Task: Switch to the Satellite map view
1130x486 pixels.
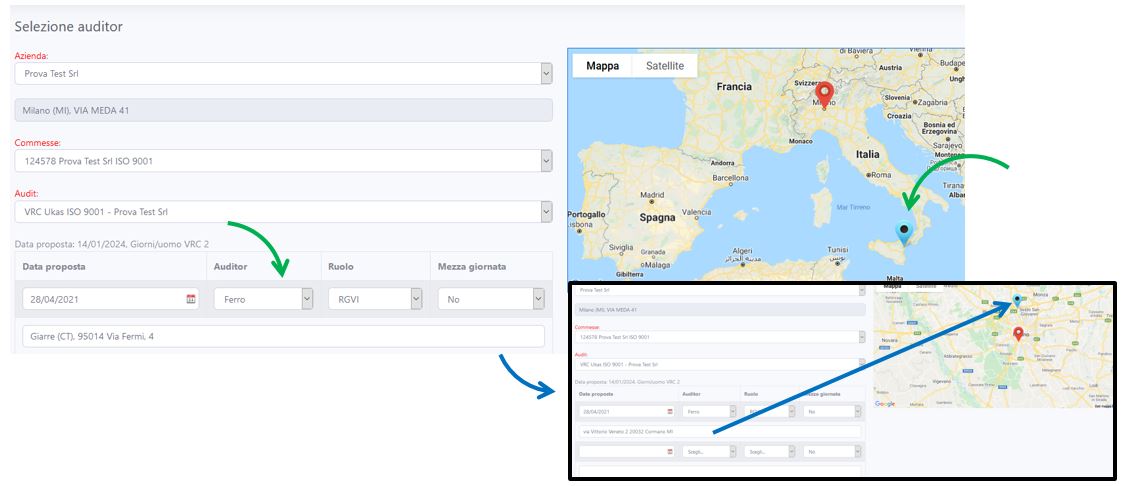Action: point(665,66)
